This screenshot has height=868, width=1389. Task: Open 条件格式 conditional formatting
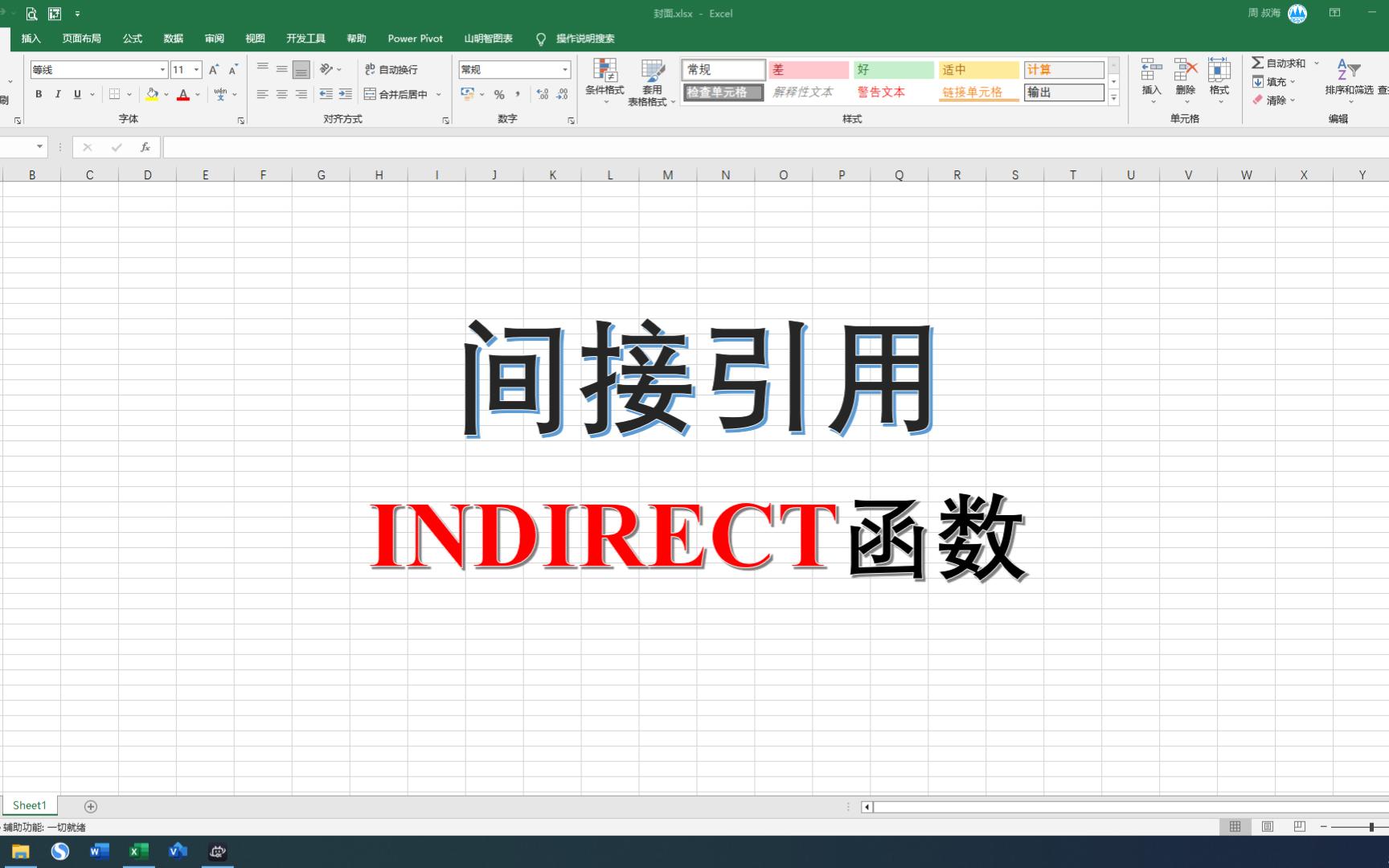coord(604,82)
